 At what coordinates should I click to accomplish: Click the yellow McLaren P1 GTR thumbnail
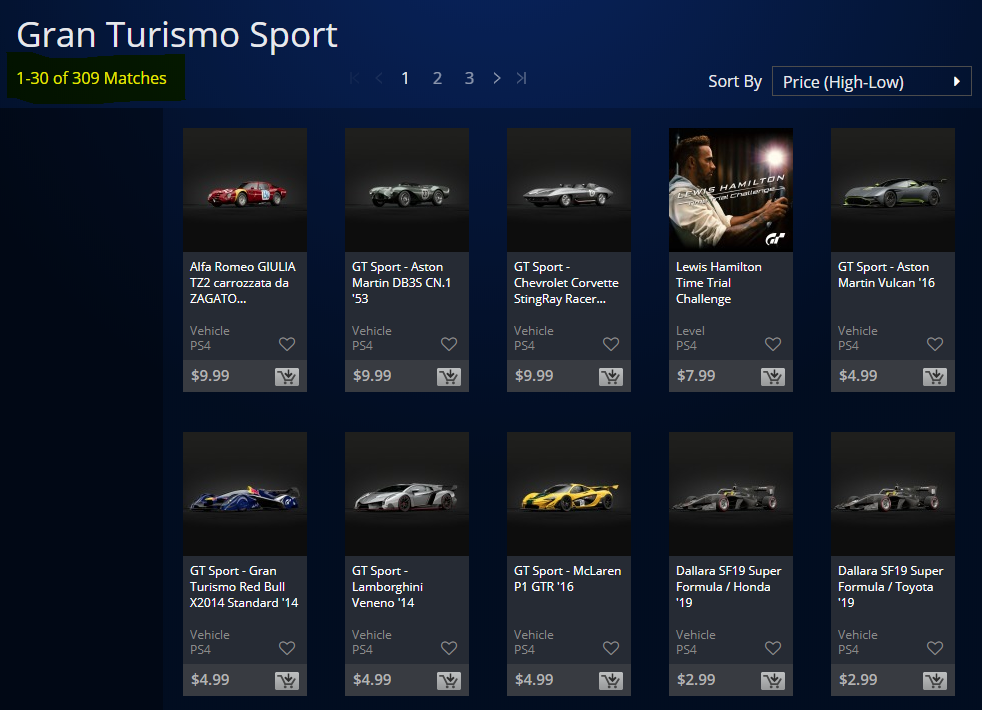tap(569, 494)
